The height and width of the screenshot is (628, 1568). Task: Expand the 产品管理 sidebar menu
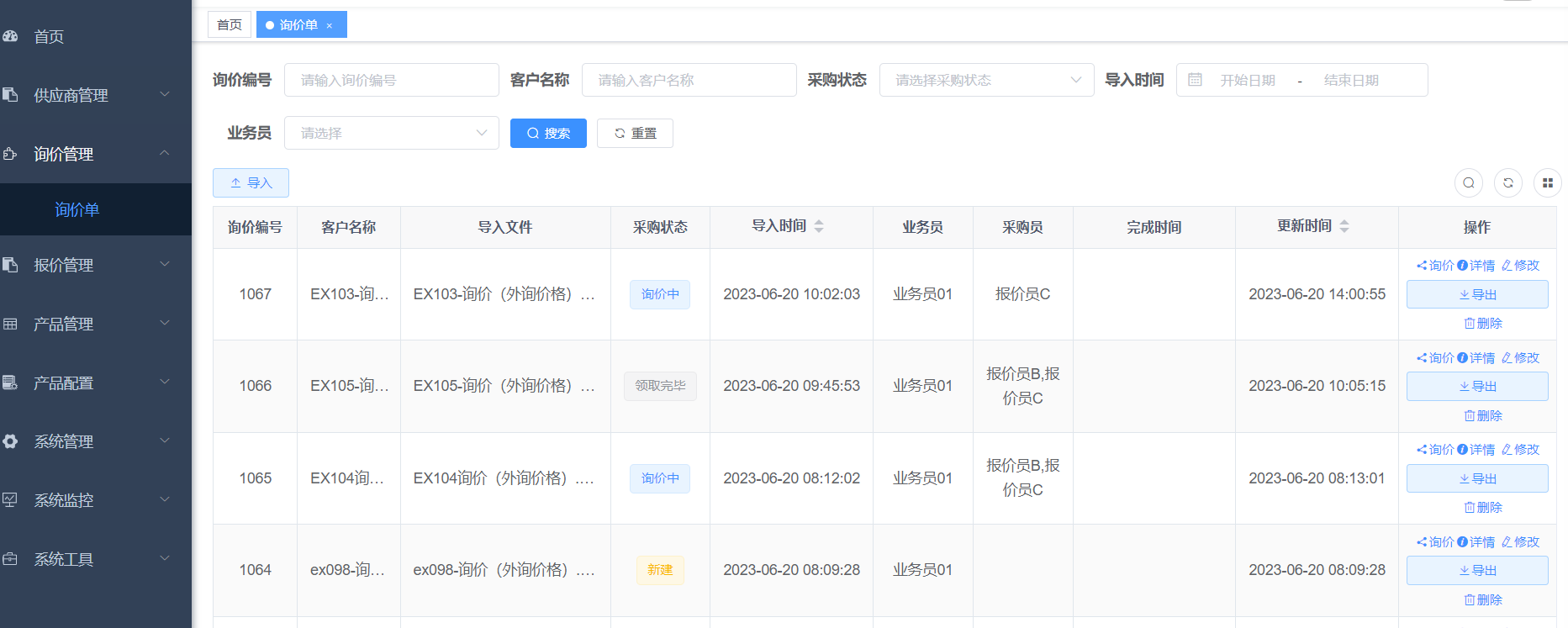[96, 324]
